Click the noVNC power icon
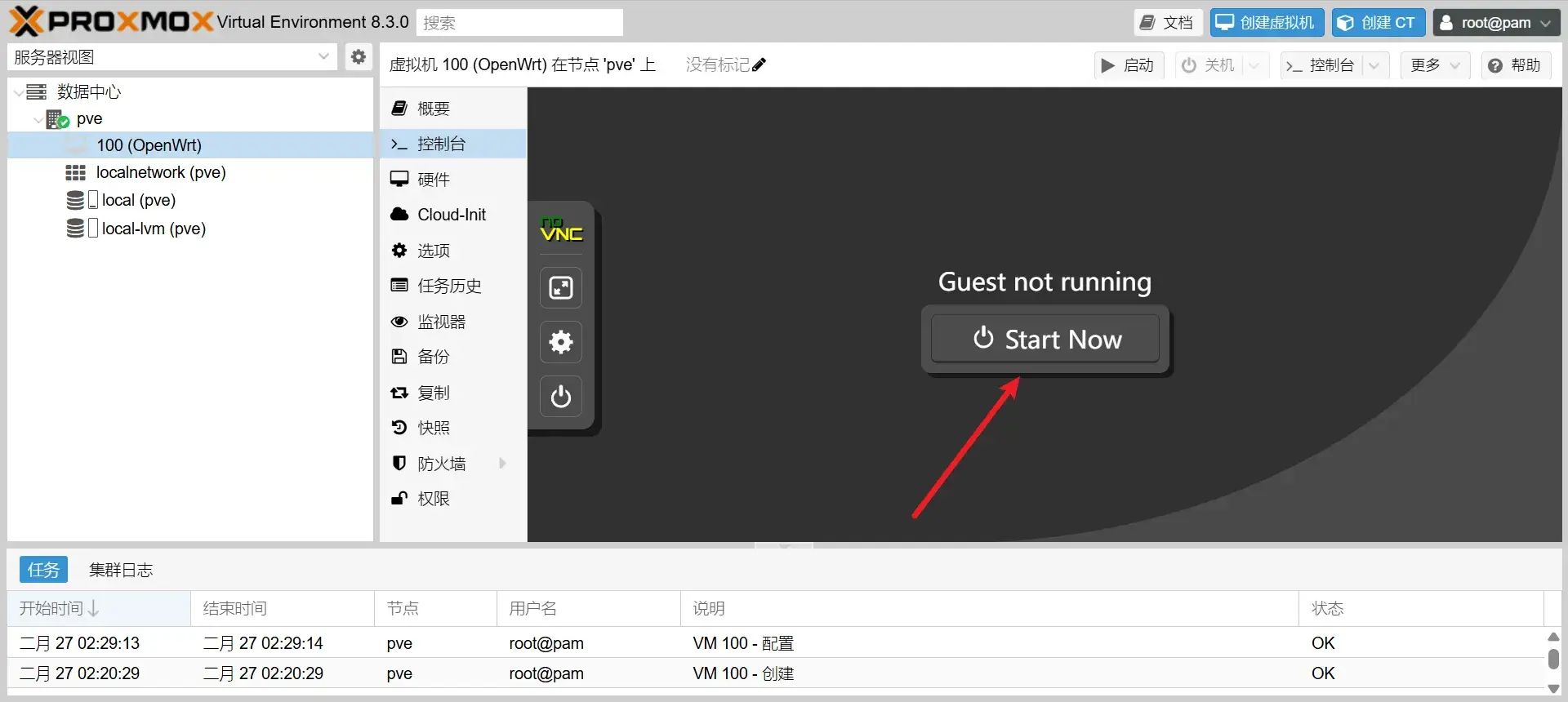Screen dimensions: 1568x702 [561, 397]
